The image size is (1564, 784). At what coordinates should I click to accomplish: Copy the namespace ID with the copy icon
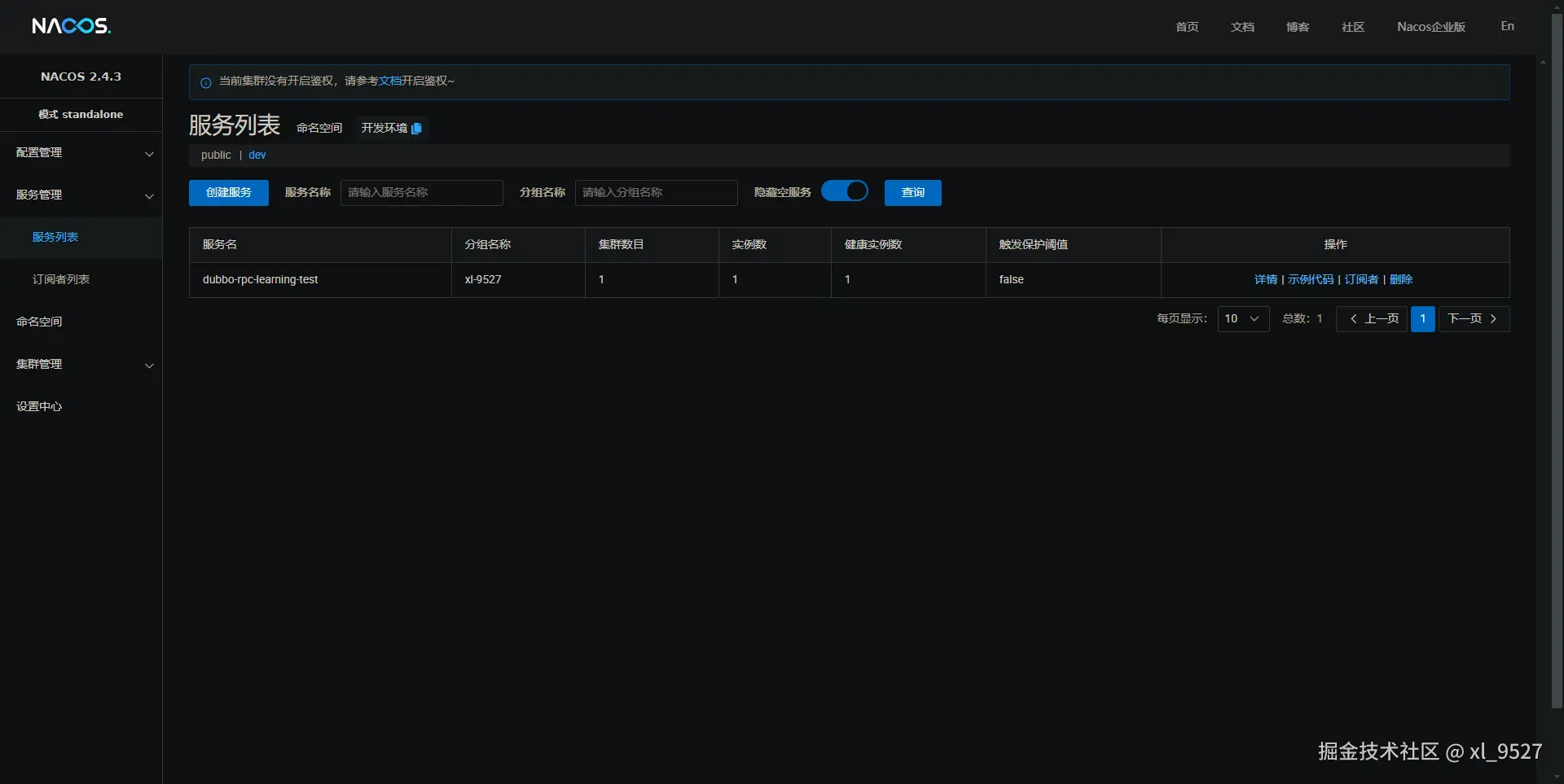point(416,129)
